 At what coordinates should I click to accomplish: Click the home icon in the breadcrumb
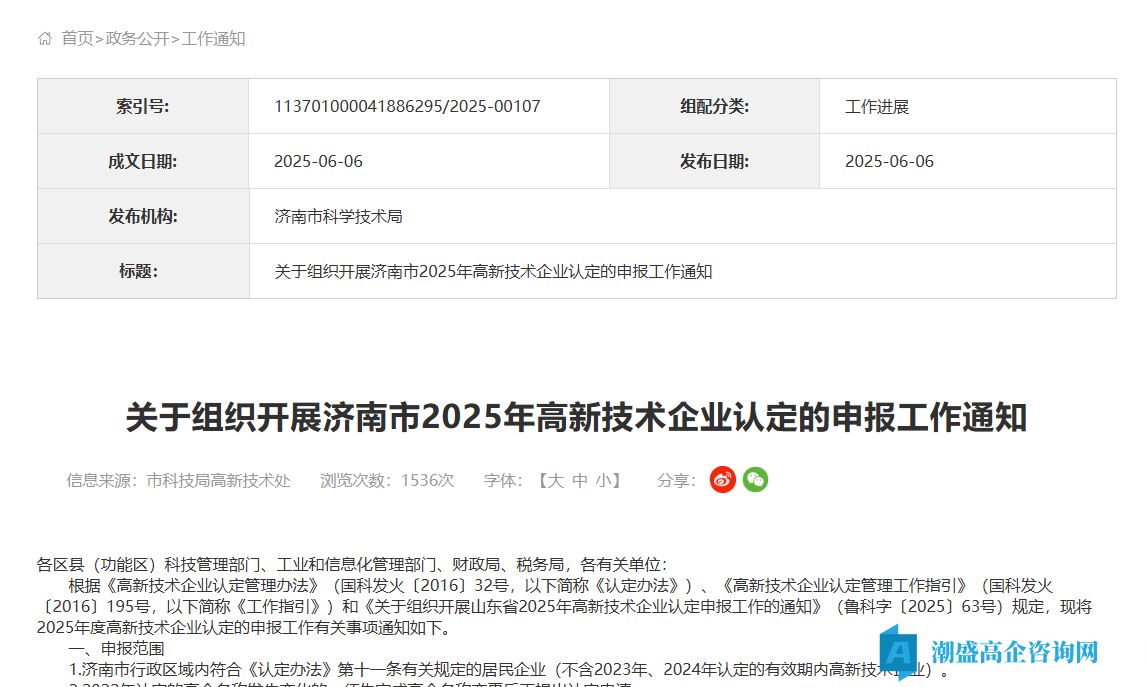(44, 39)
